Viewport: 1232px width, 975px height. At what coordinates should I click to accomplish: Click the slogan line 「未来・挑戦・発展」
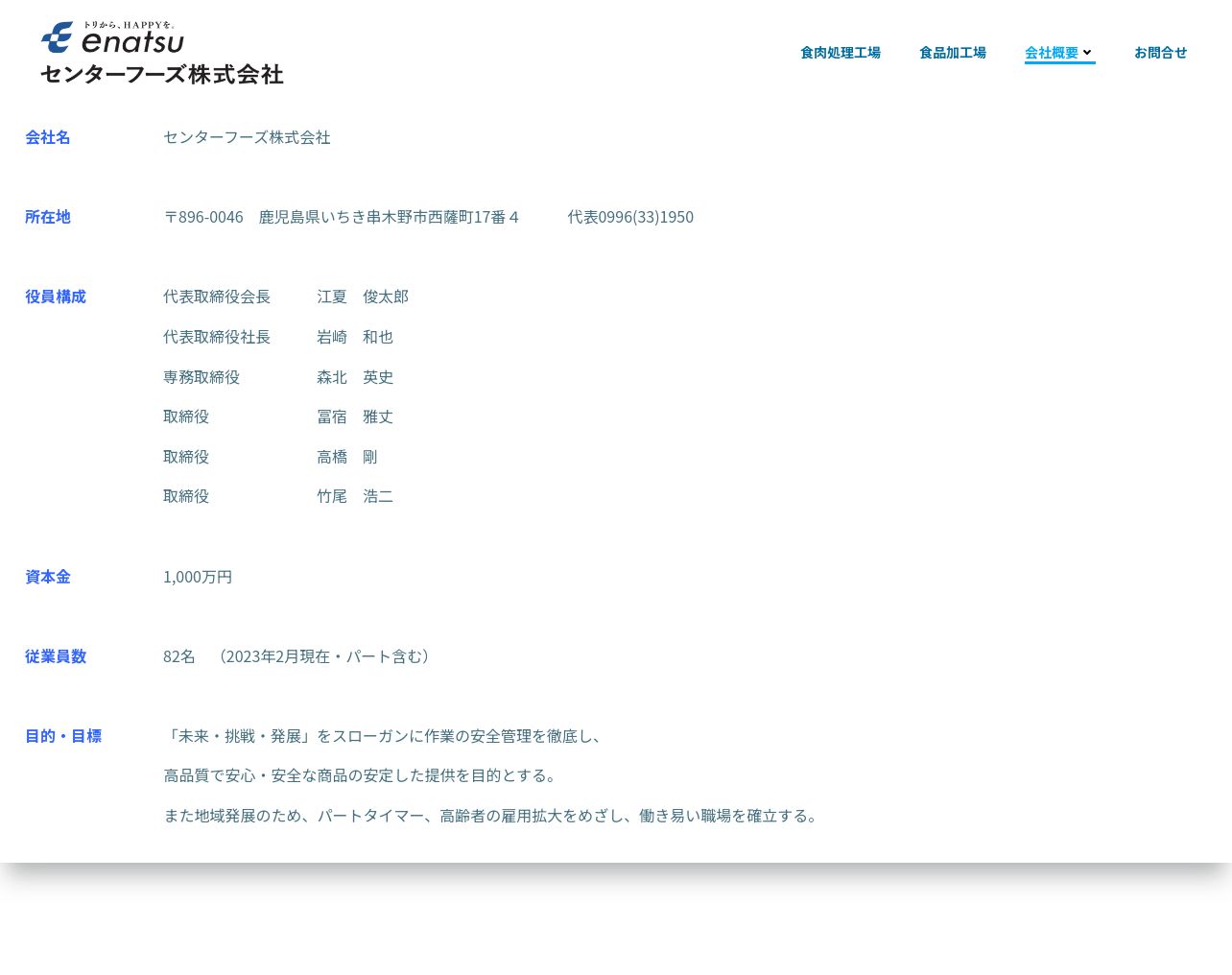386,736
